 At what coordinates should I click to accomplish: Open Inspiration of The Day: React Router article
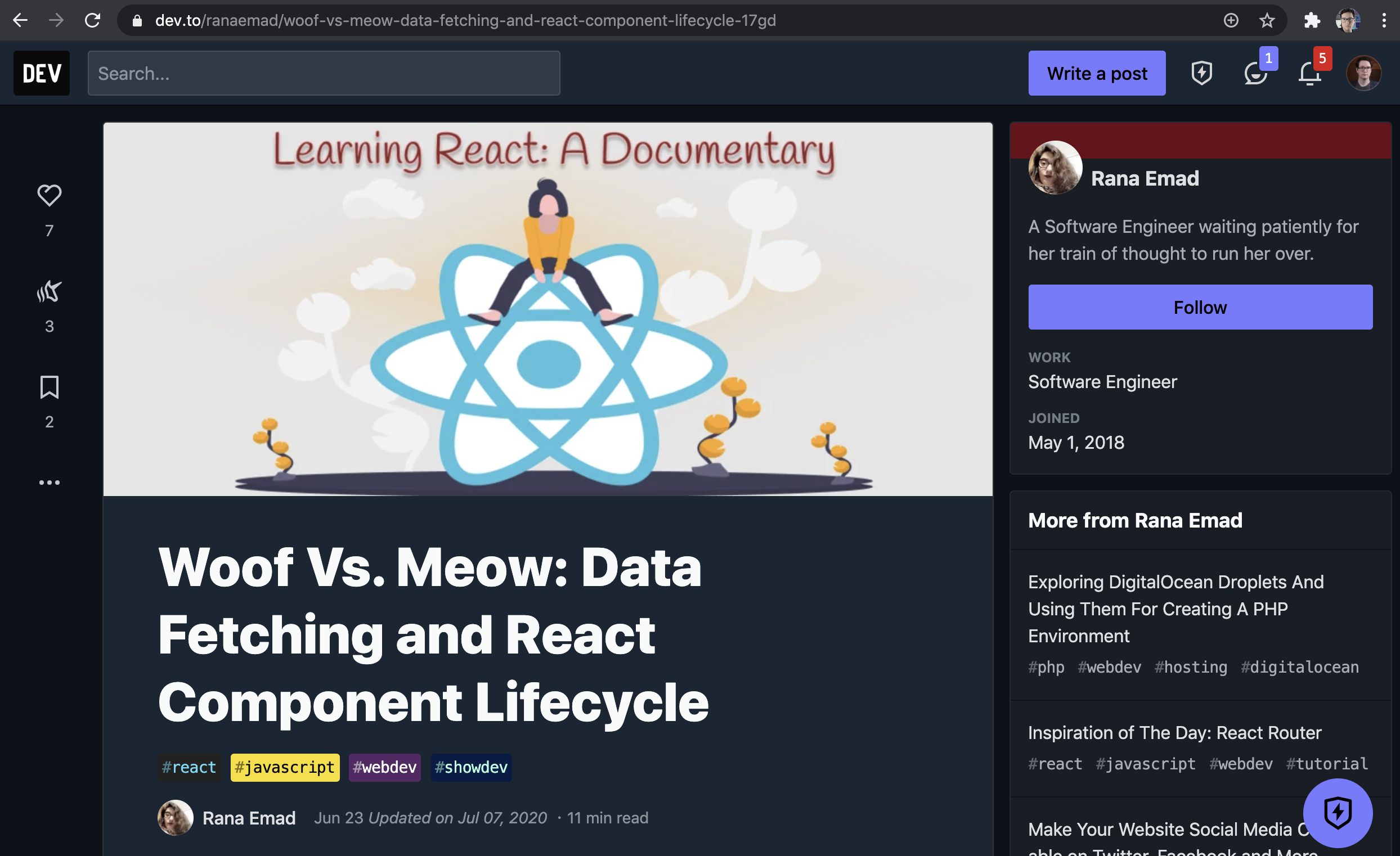(x=1174, y=732)
